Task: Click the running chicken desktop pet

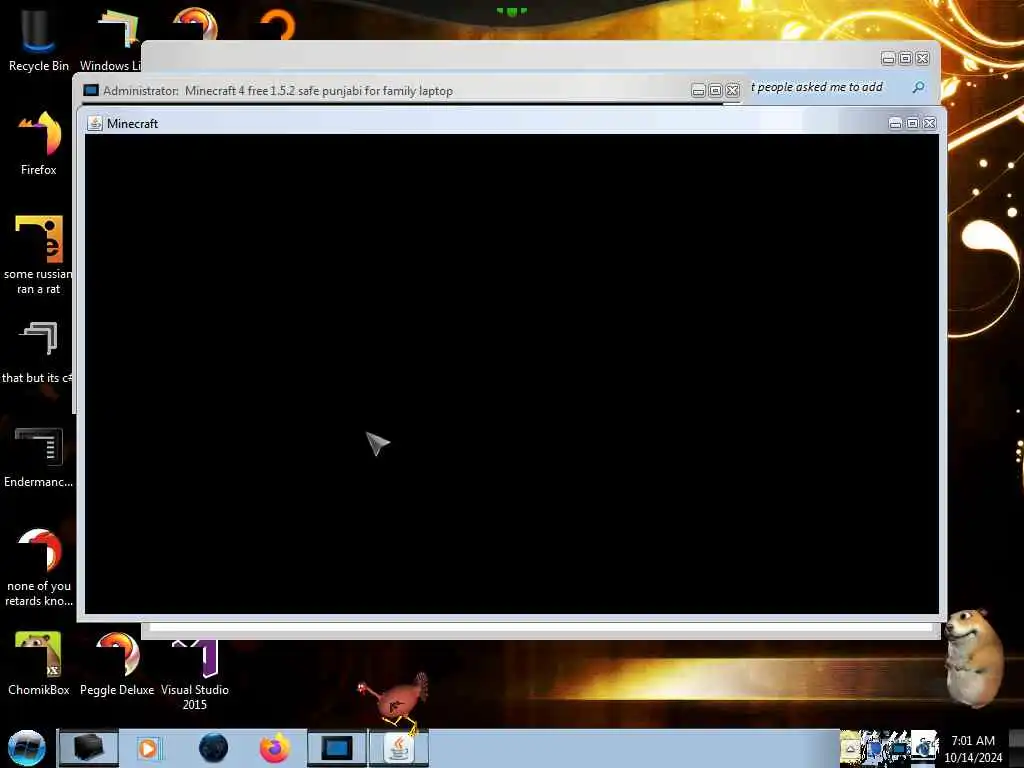Action: (394, 702)
